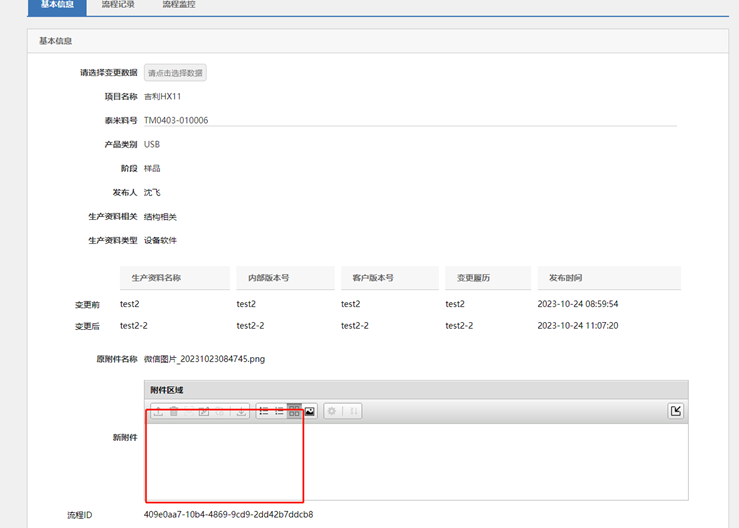739x528 pixels.
Task: Click the edit pencil icon in attachment toolbar
Action: pos(204,412)
